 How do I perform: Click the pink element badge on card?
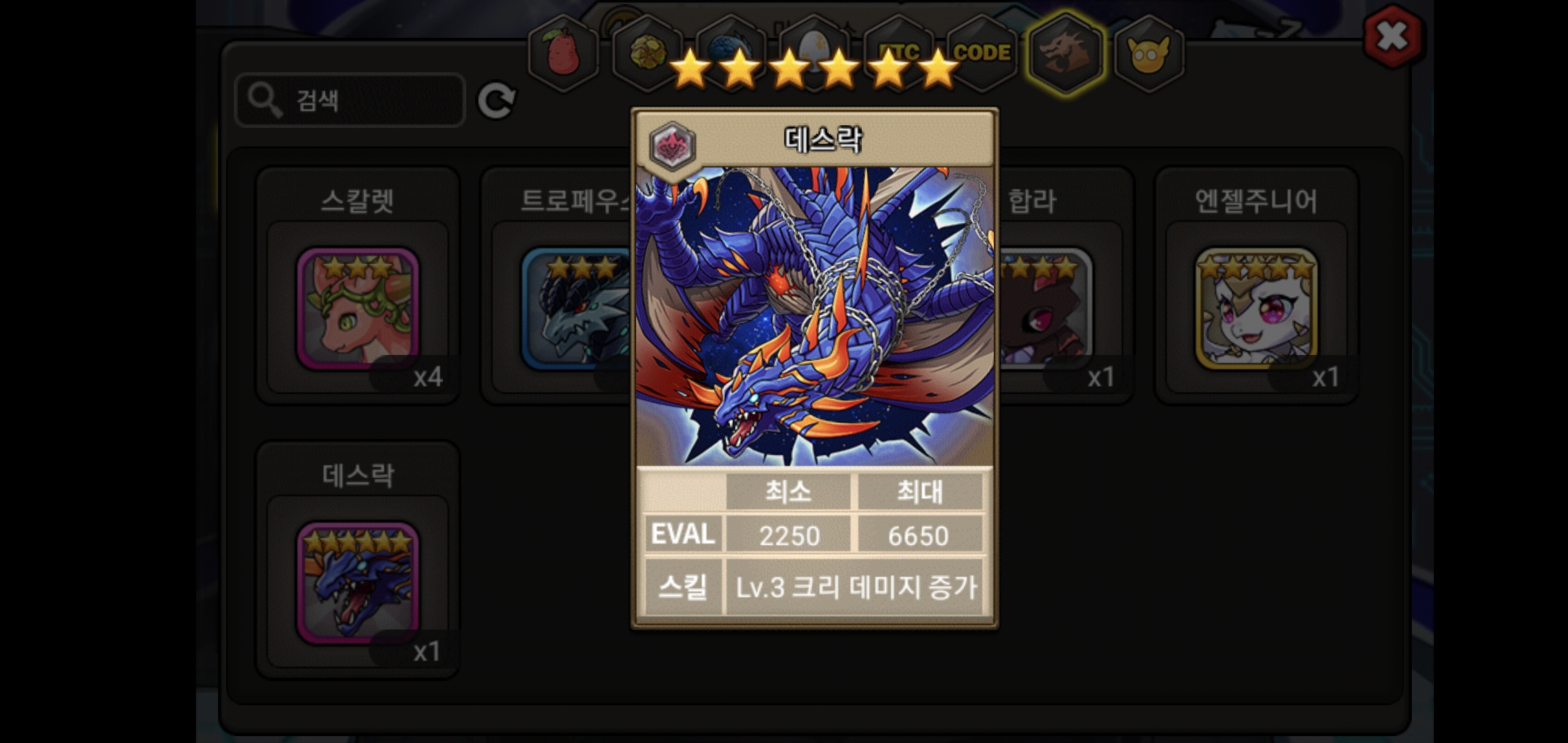673,146
